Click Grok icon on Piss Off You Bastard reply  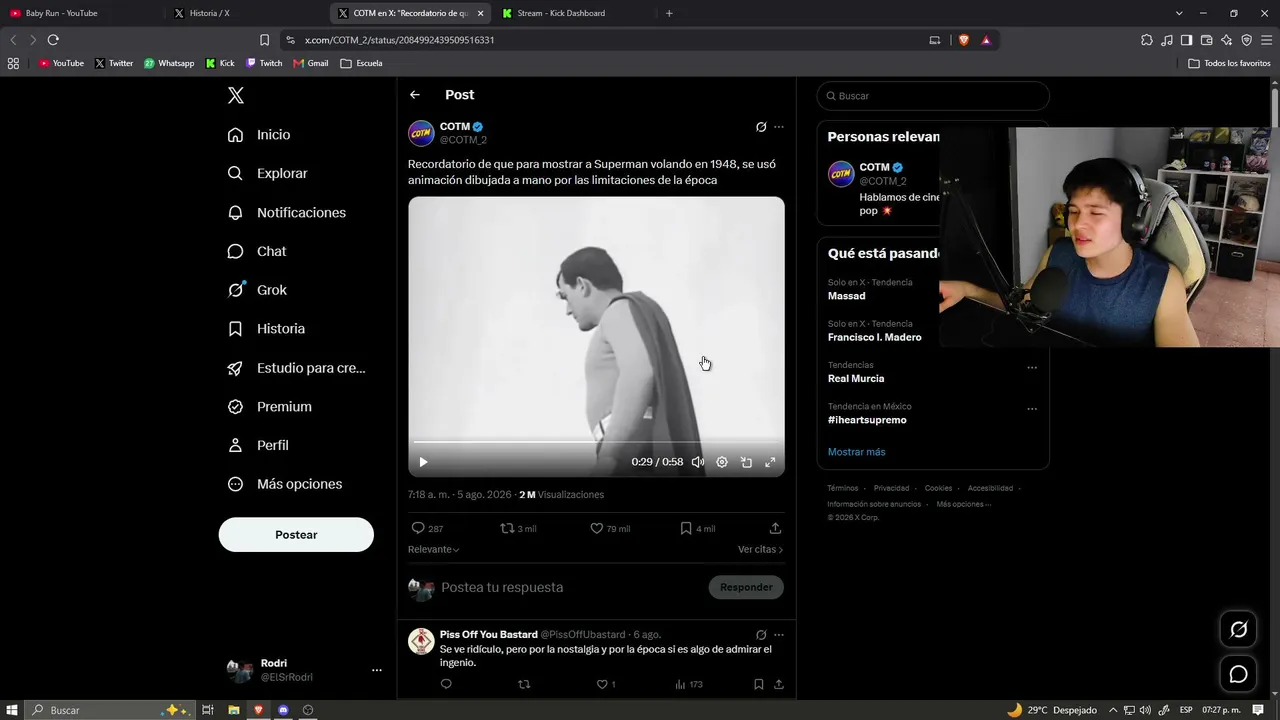point(761,635)
